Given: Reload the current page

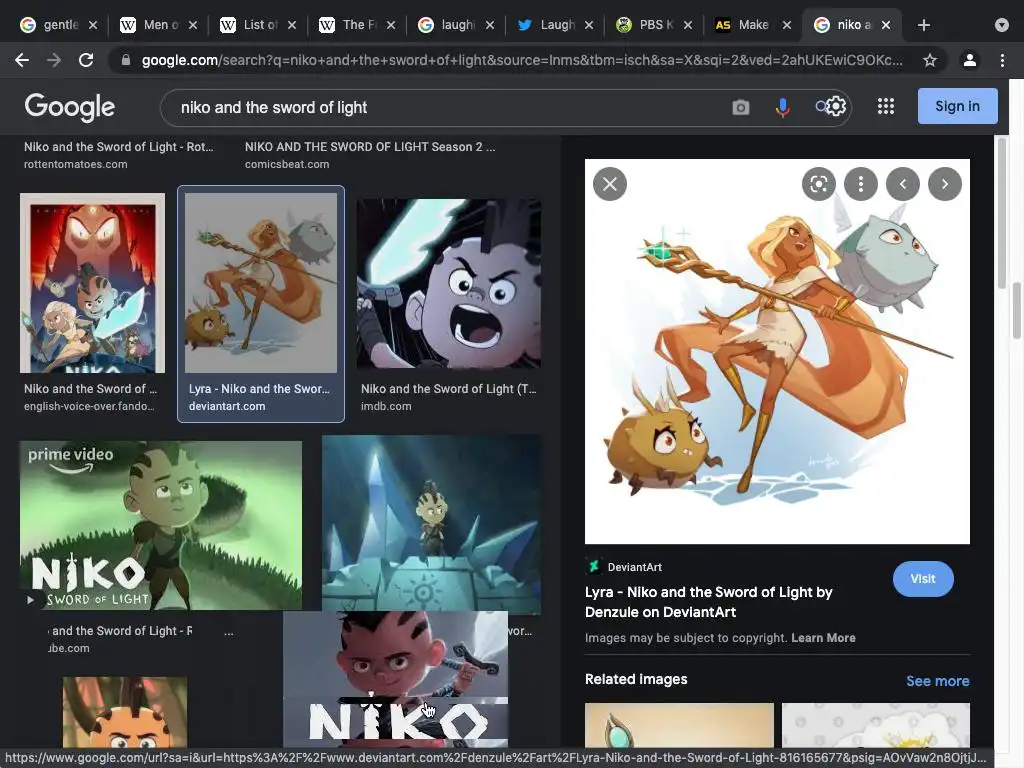Looking at the screenshot, I should (x=86, y=60).
